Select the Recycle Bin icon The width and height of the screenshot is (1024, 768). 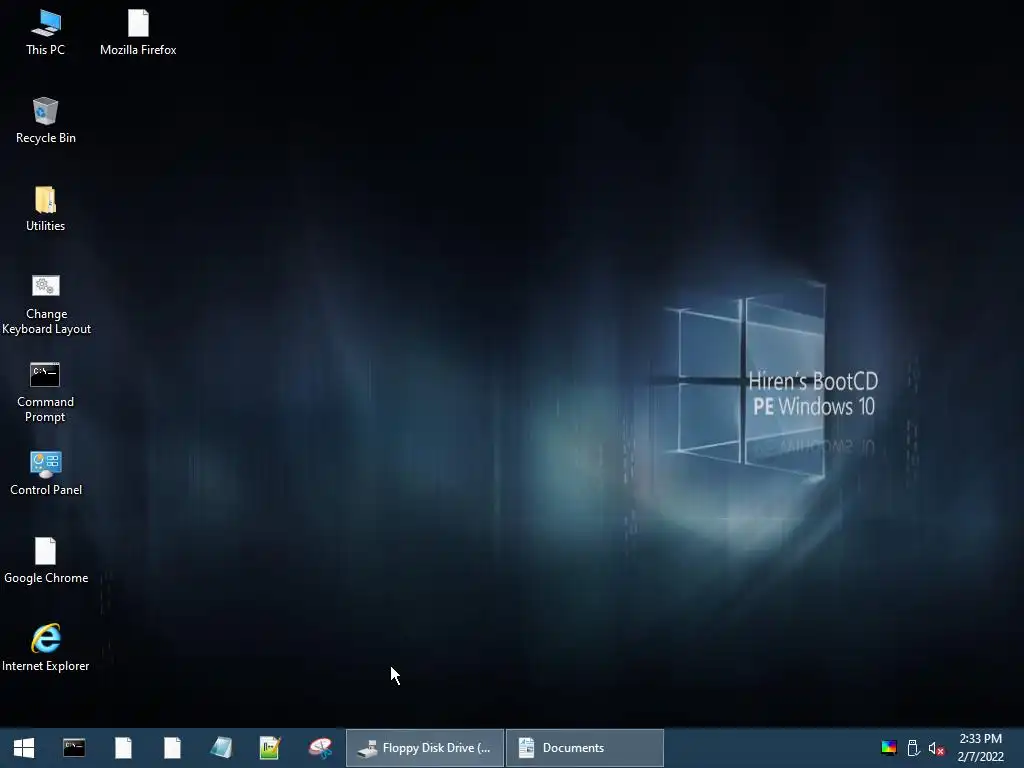coord(45,121)
